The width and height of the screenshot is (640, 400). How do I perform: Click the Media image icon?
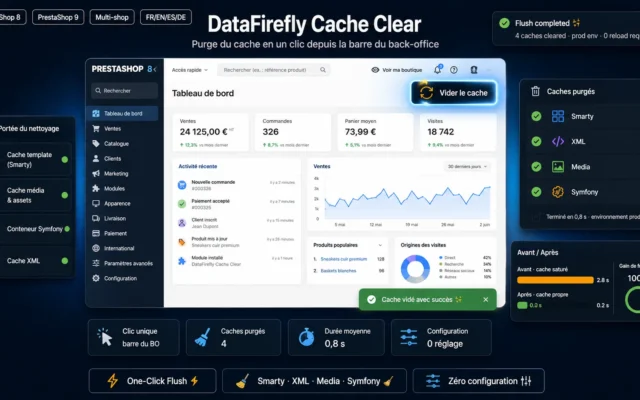(558, 167)
